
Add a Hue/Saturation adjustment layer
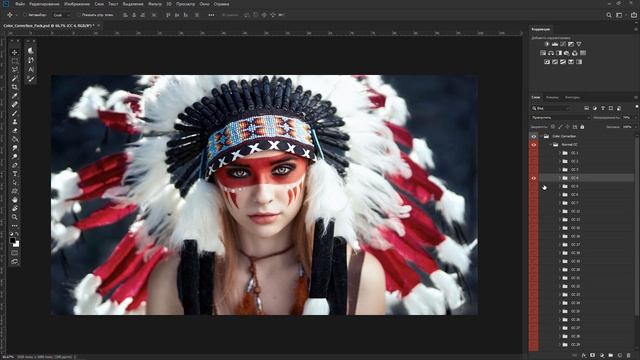pos(543,53)
